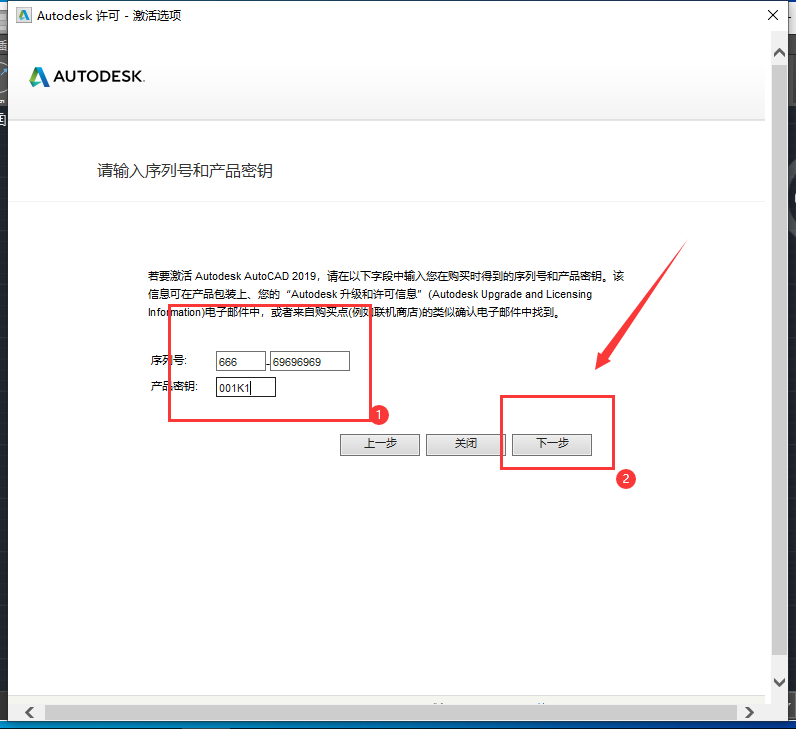Click the serial number field containing 666
The image size is (796, 729).
(x=240, y=361)
